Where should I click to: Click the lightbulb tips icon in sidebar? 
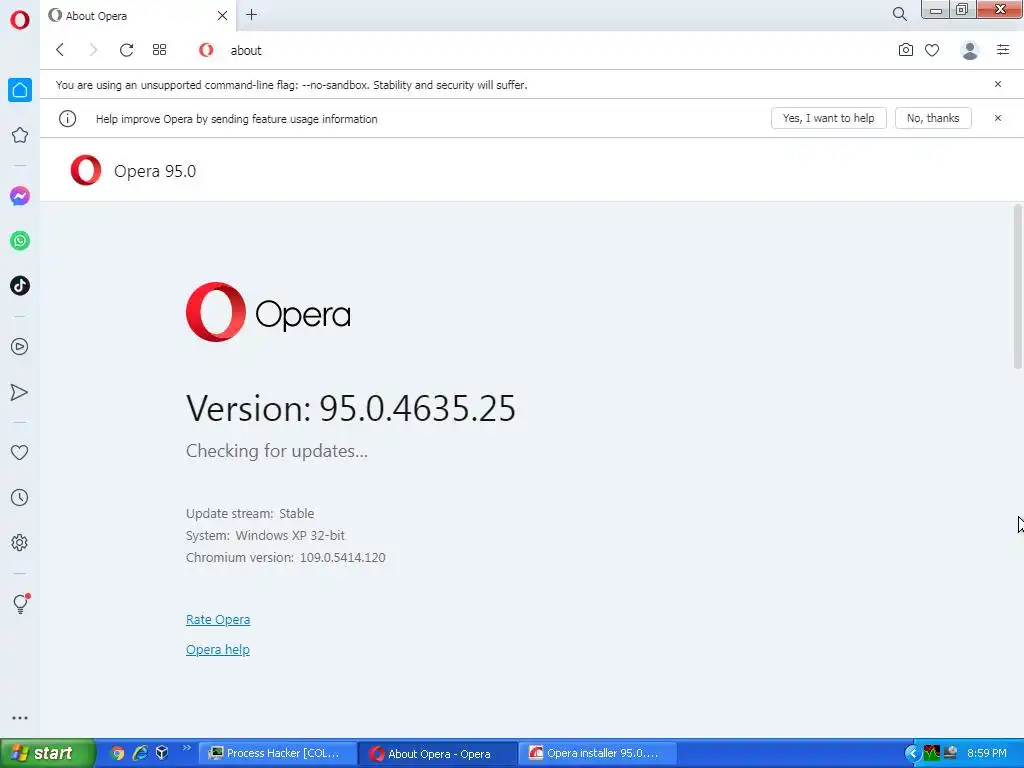(21, 603)
